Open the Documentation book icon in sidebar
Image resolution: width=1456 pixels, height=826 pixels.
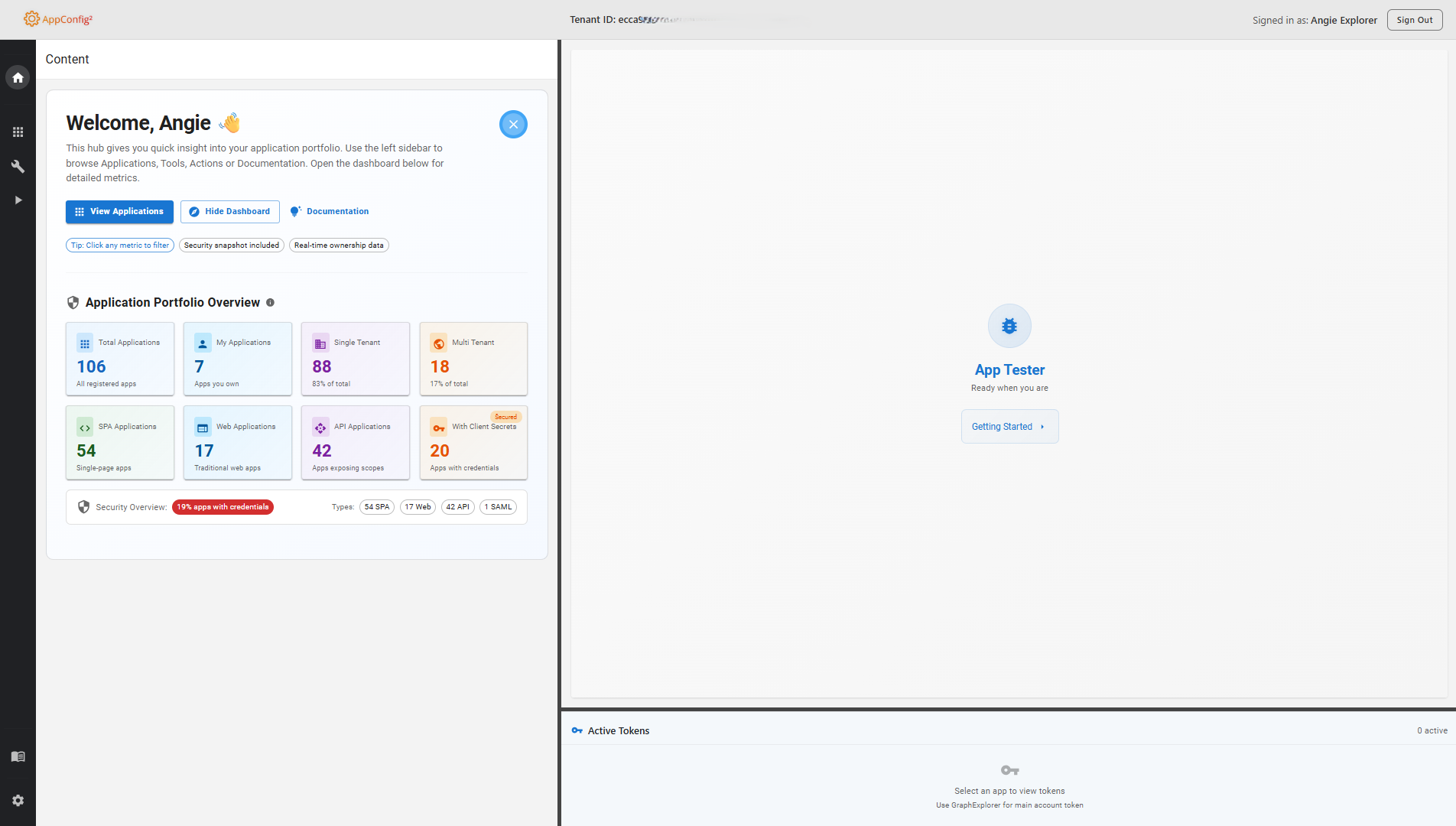click(18, 756)
